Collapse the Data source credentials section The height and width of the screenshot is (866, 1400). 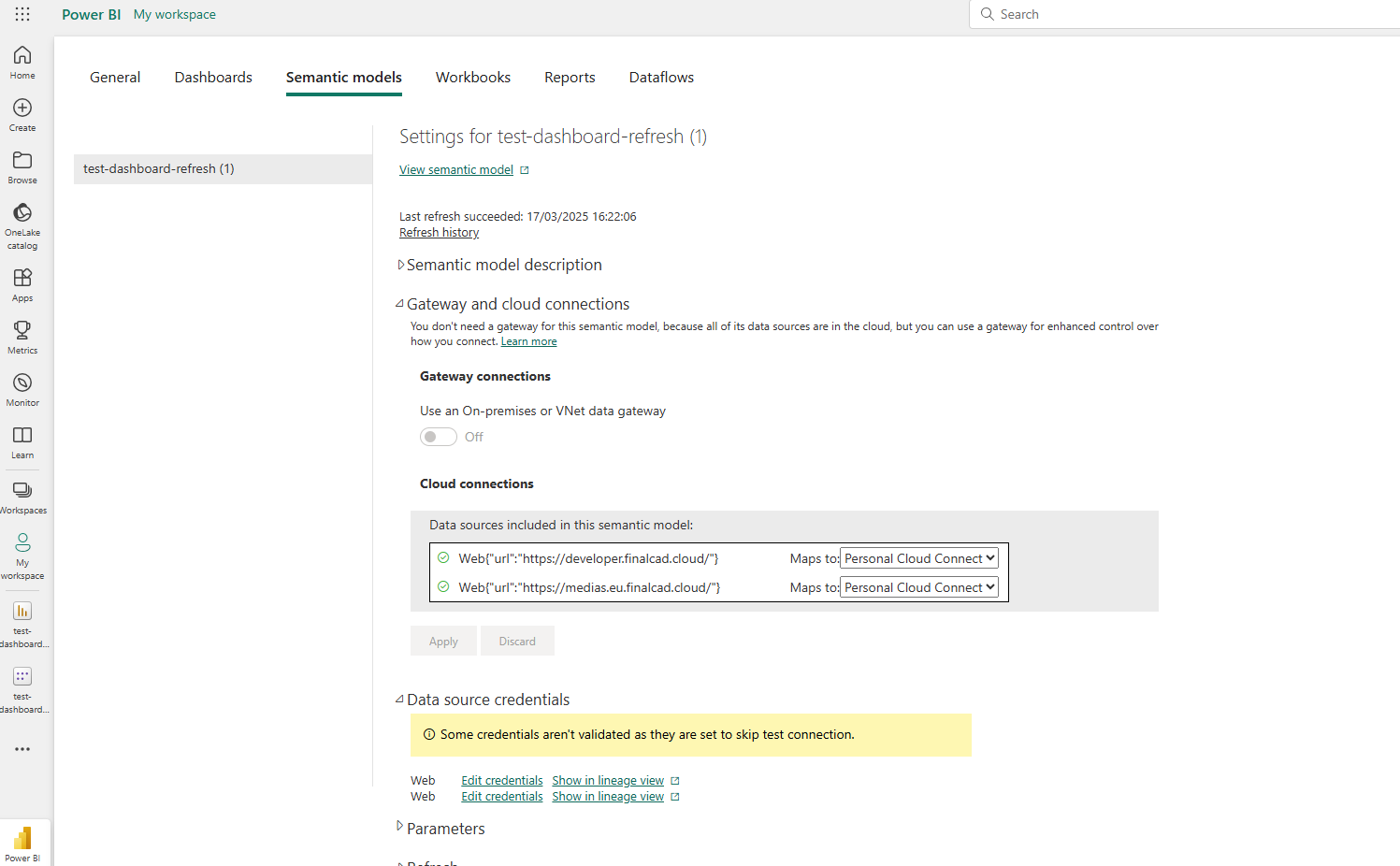399,699
